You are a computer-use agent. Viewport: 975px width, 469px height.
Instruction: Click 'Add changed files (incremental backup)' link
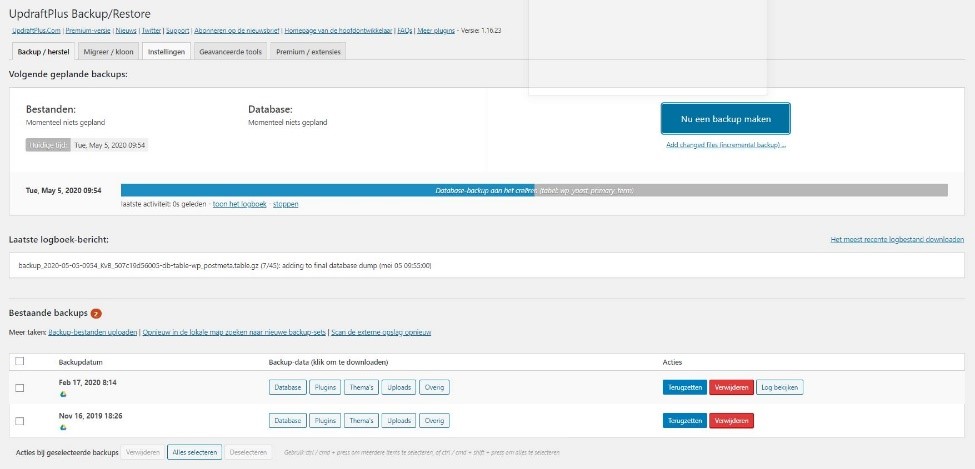pyautogui.click(x=725, y=145)
